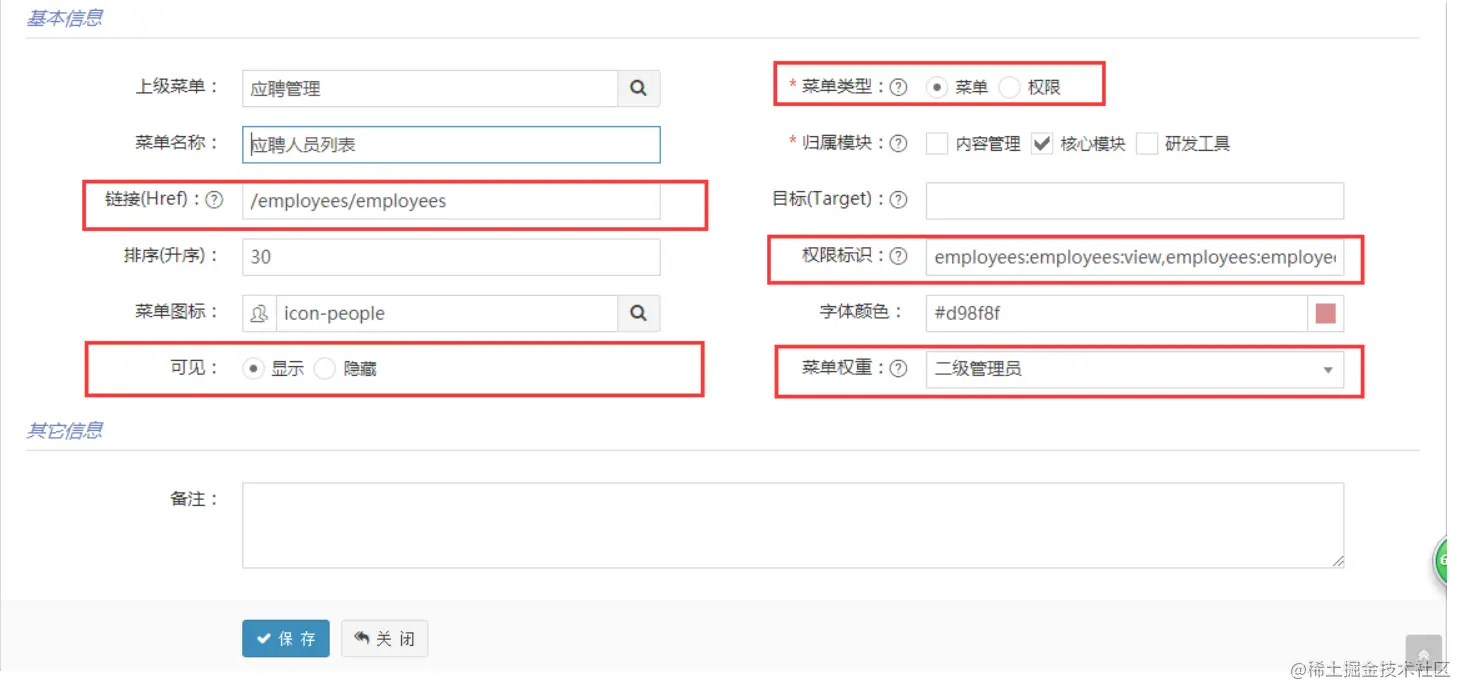Image resolution: width=1471 pixels, height=700 pixels.
Task: Click search icon beside 上级菜单 field
Action: (639, 88)
